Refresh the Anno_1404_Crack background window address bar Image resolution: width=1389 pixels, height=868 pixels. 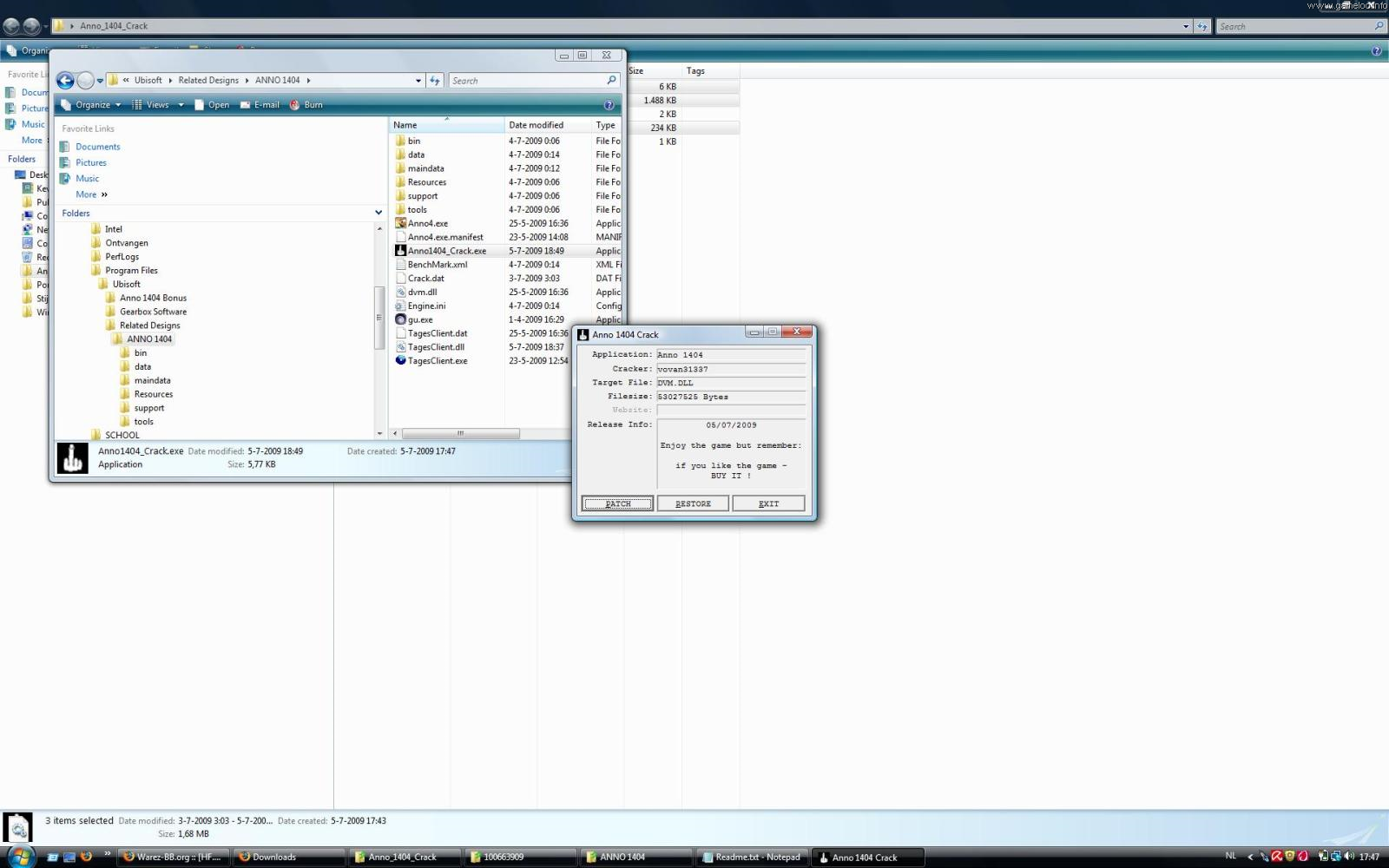tap(1202, 27)
